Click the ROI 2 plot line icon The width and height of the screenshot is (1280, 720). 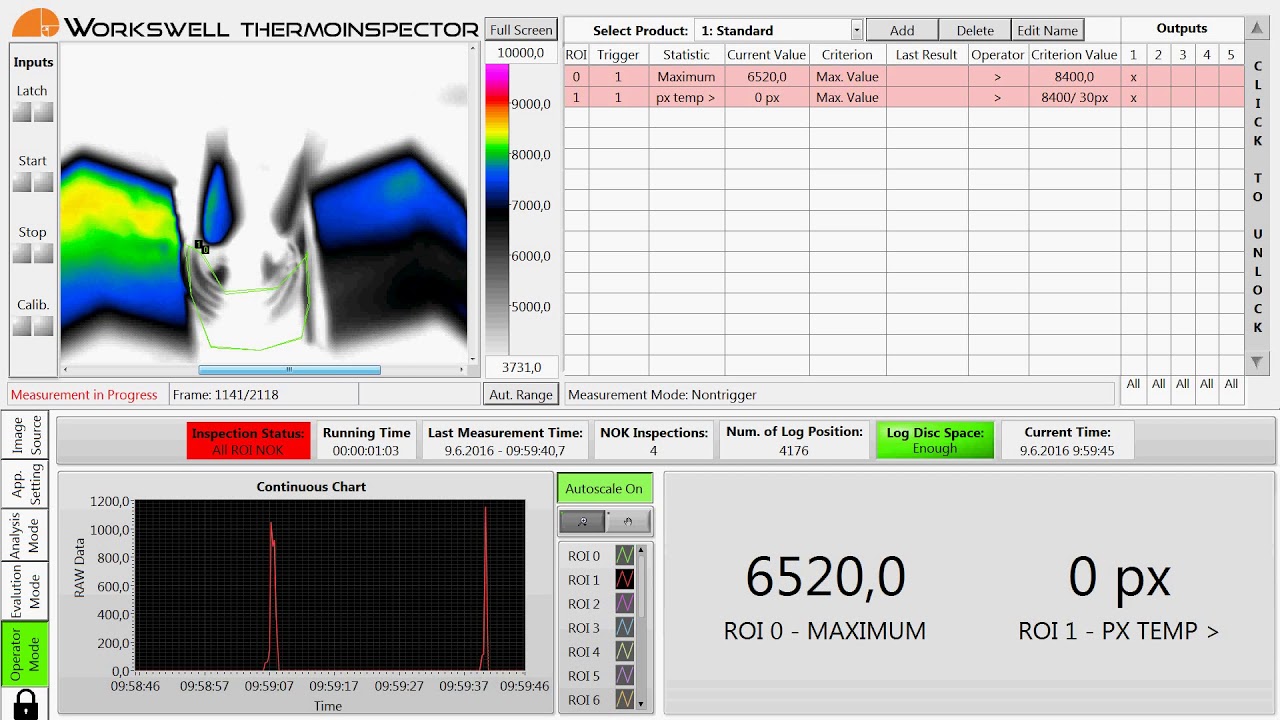pos(625,604)
